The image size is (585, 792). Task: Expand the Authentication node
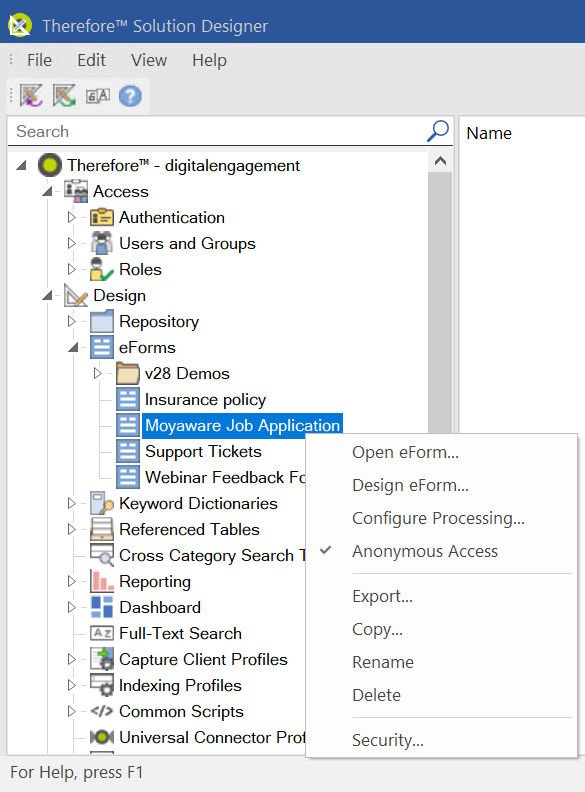tap(71, 217)
